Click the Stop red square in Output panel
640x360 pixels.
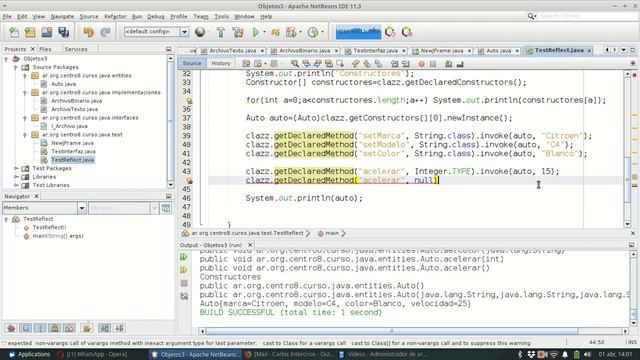[184, 283]
